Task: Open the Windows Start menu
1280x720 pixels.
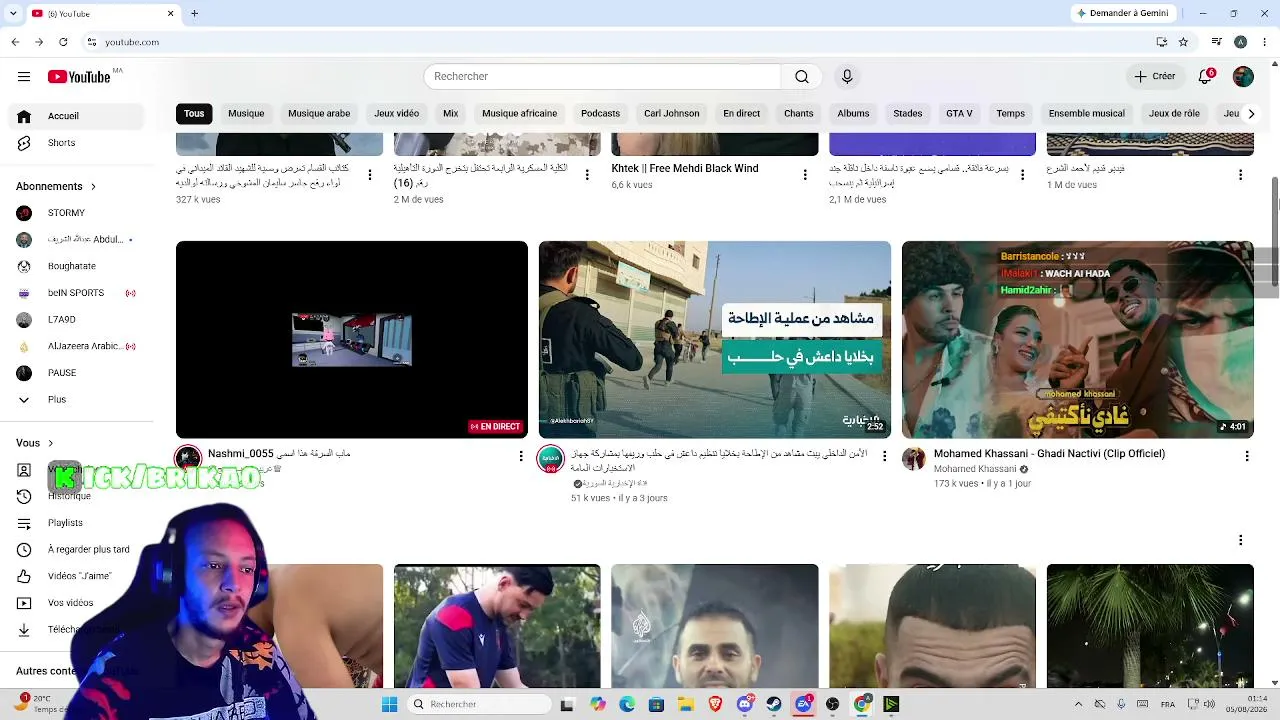Action: [390, 704]
